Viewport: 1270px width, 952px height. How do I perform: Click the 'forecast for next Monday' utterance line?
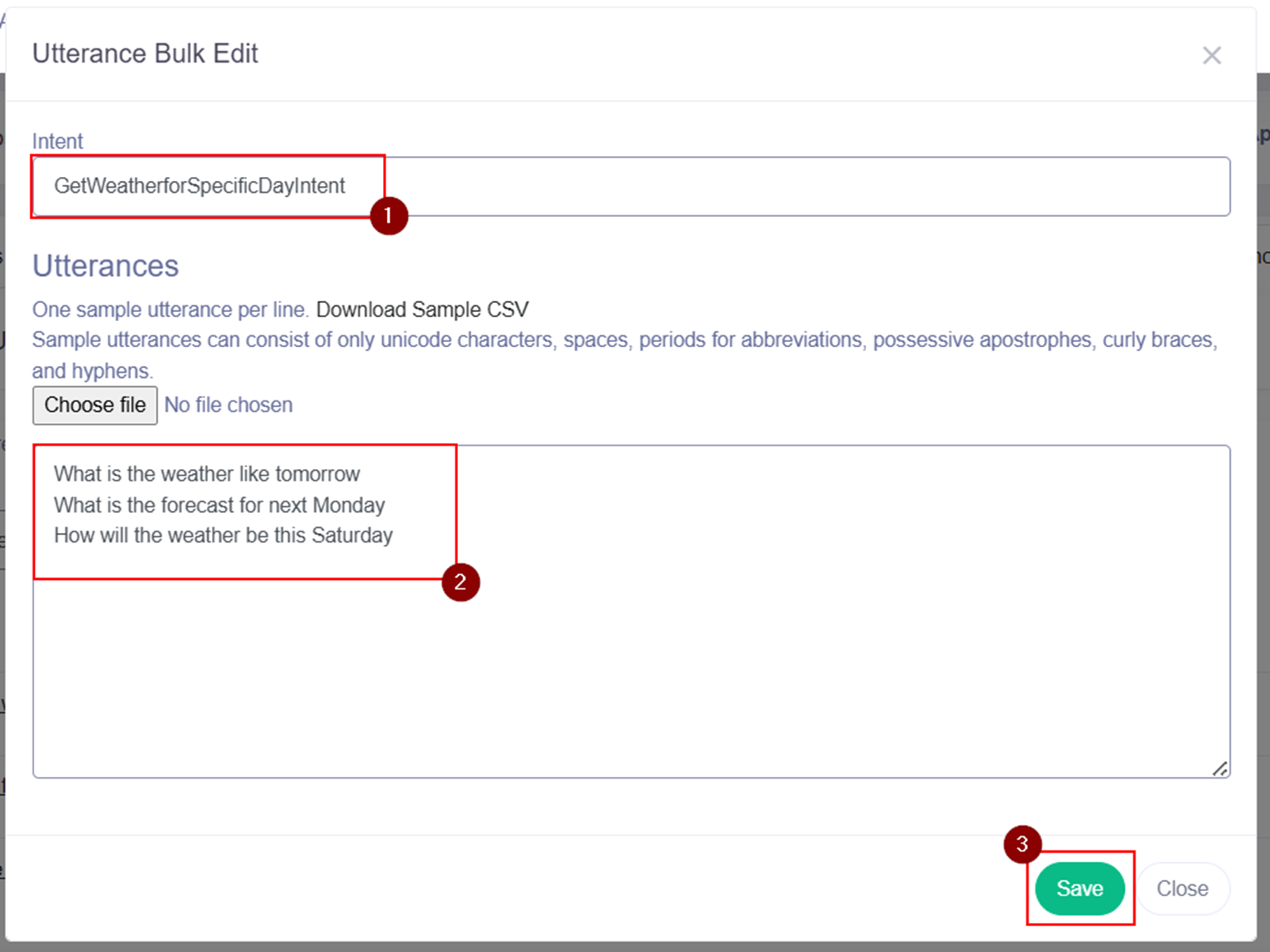[219, 505]
